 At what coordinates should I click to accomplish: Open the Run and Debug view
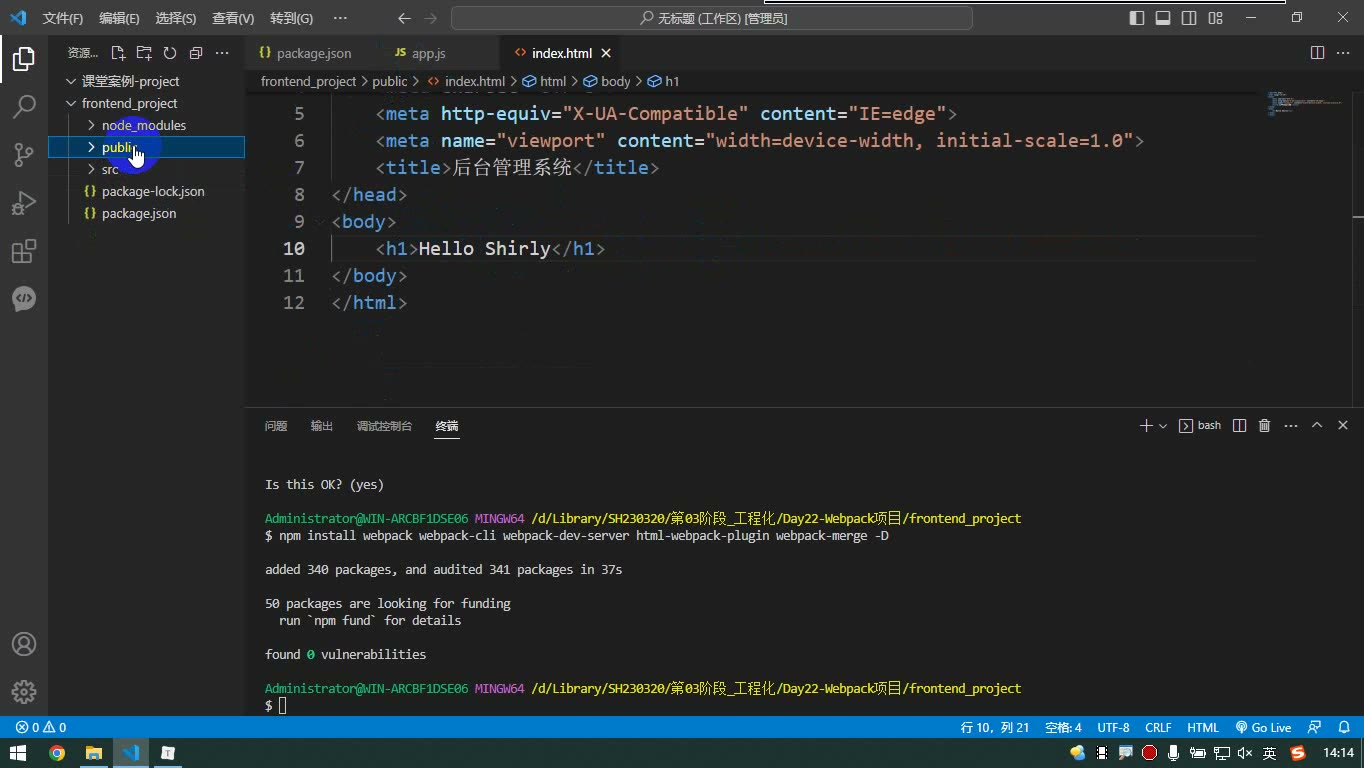point(24,203)
